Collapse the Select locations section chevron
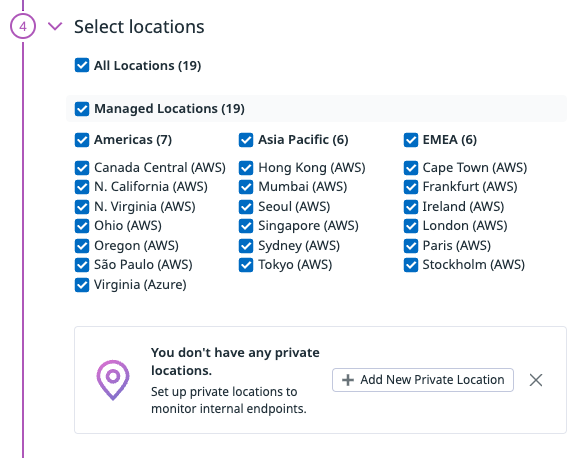 click(x=55, y=26)
